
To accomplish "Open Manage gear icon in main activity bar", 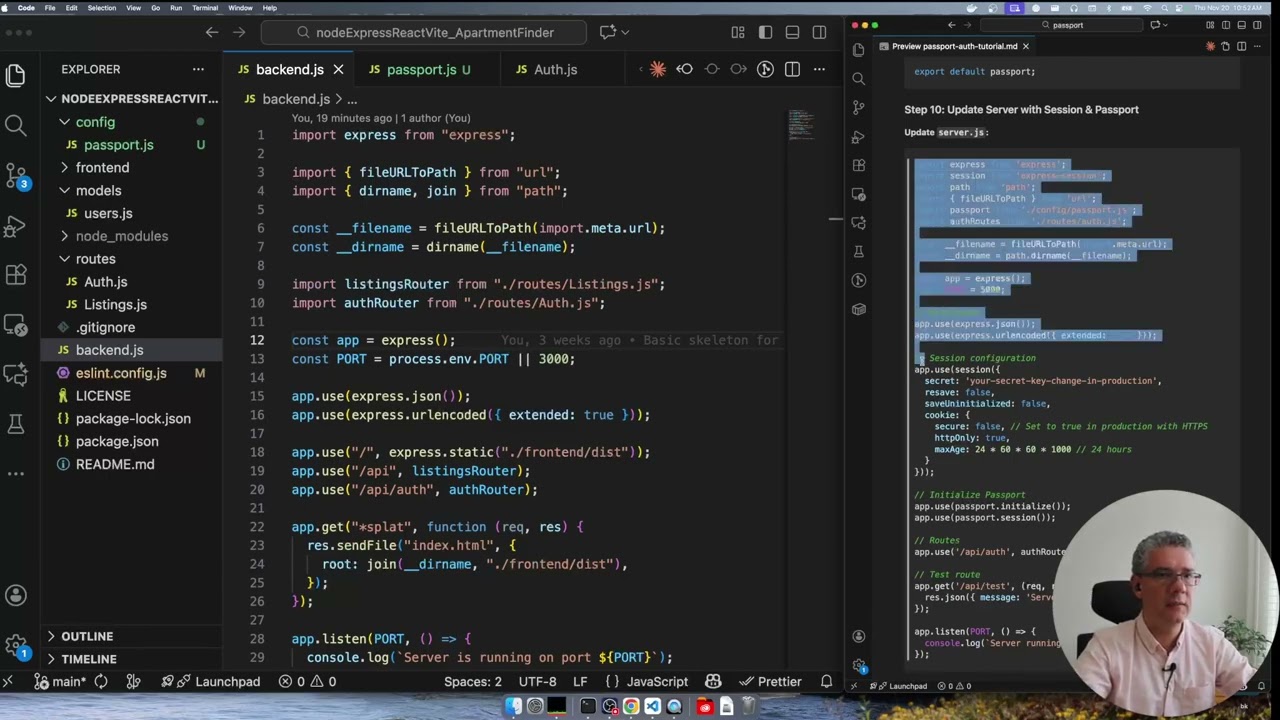I will [15, 645].
